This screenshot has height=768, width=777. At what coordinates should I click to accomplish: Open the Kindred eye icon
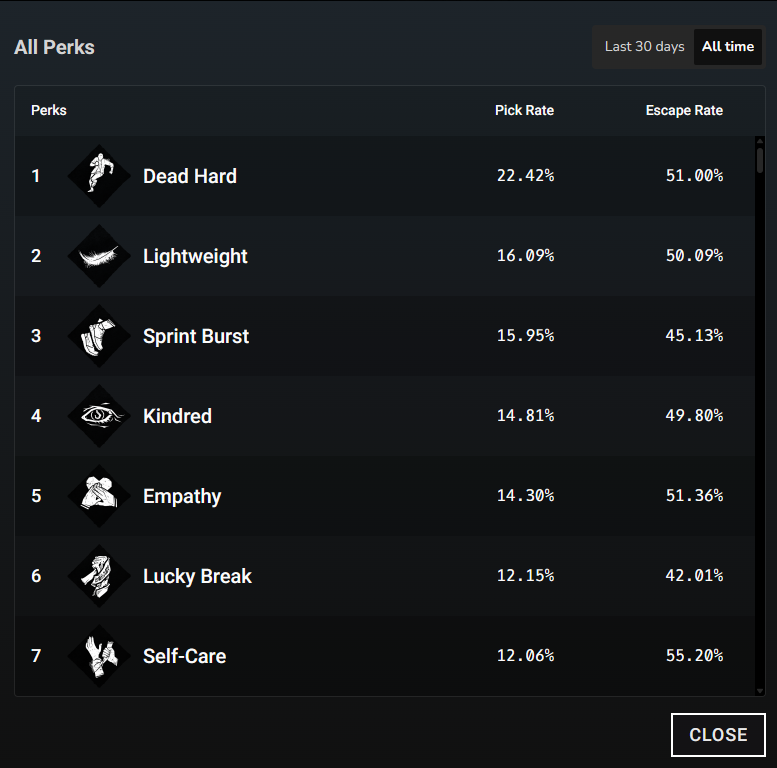tap(99, 416)
